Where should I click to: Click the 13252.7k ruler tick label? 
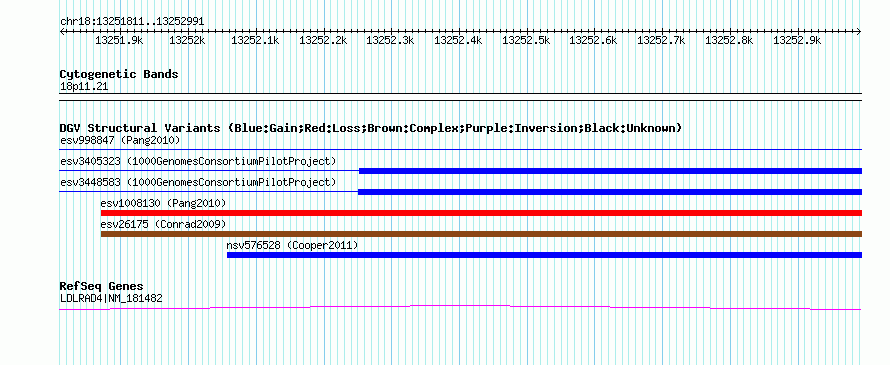point(661,40)
